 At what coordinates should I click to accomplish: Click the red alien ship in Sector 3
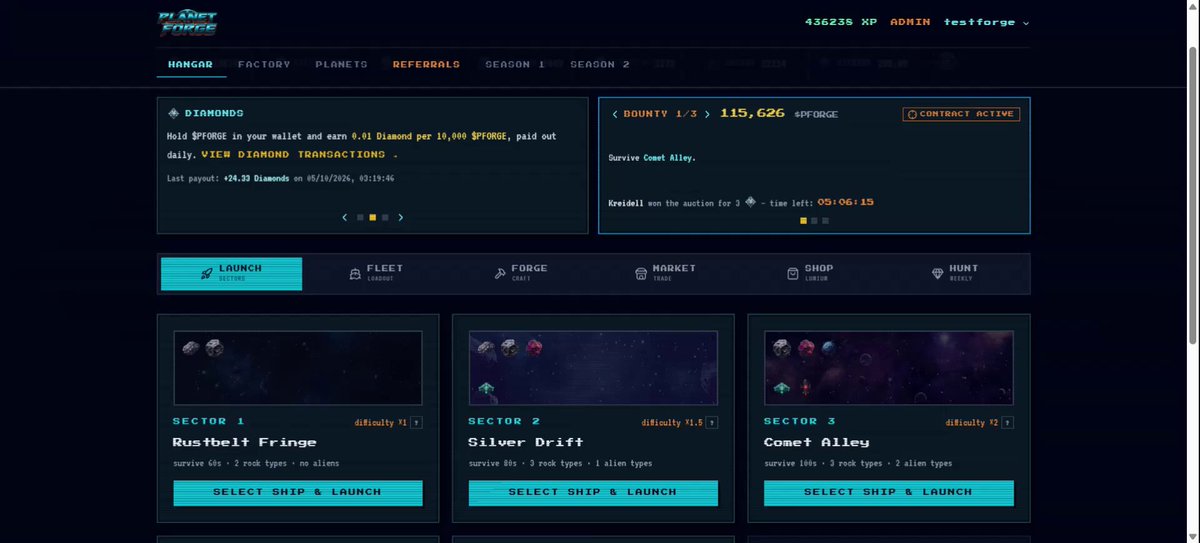pos(803,387)
